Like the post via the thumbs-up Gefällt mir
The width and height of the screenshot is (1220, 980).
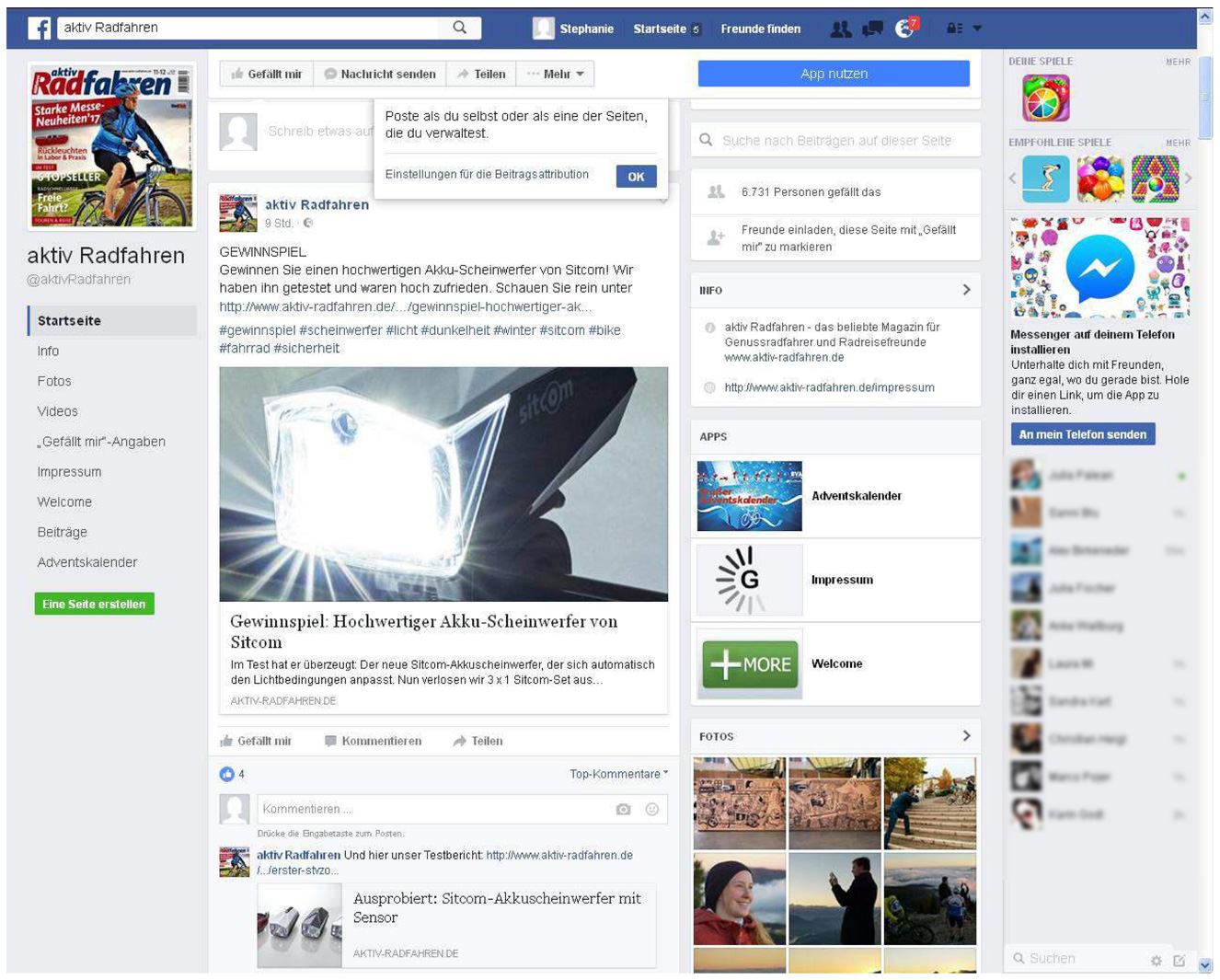point(256,741)
